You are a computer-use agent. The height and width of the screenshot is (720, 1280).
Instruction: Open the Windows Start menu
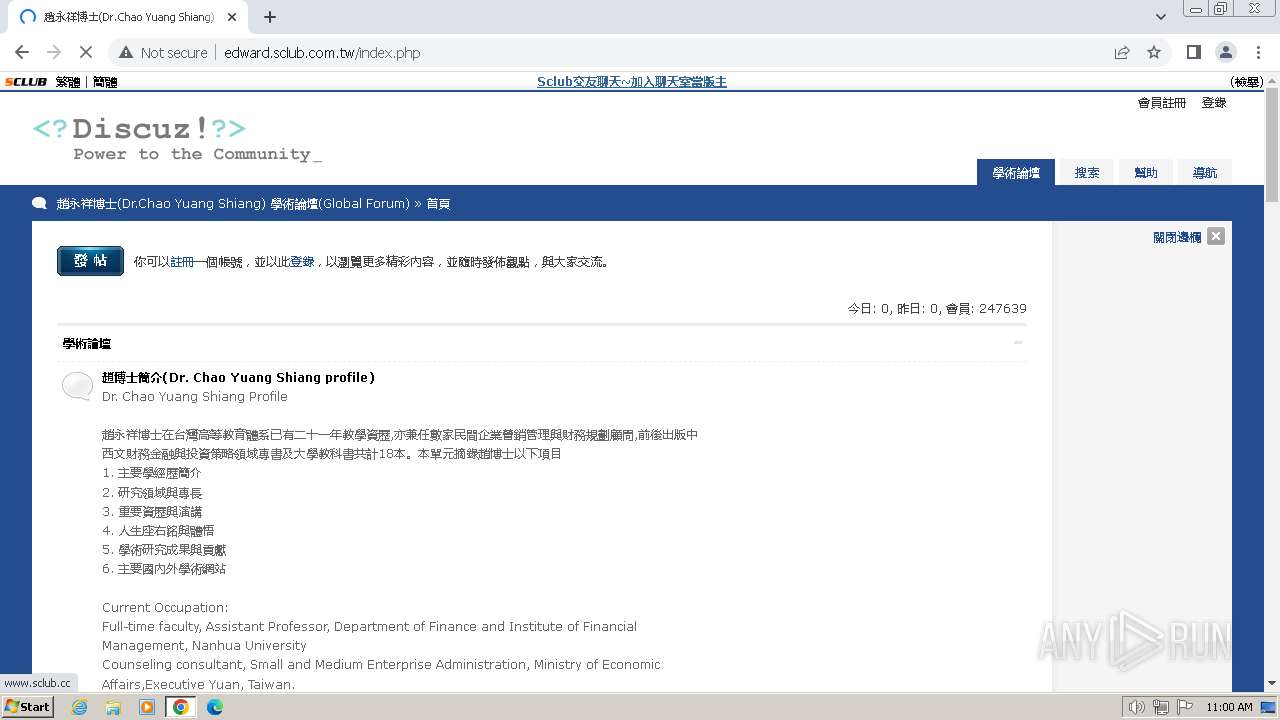(x=27, y=707)
